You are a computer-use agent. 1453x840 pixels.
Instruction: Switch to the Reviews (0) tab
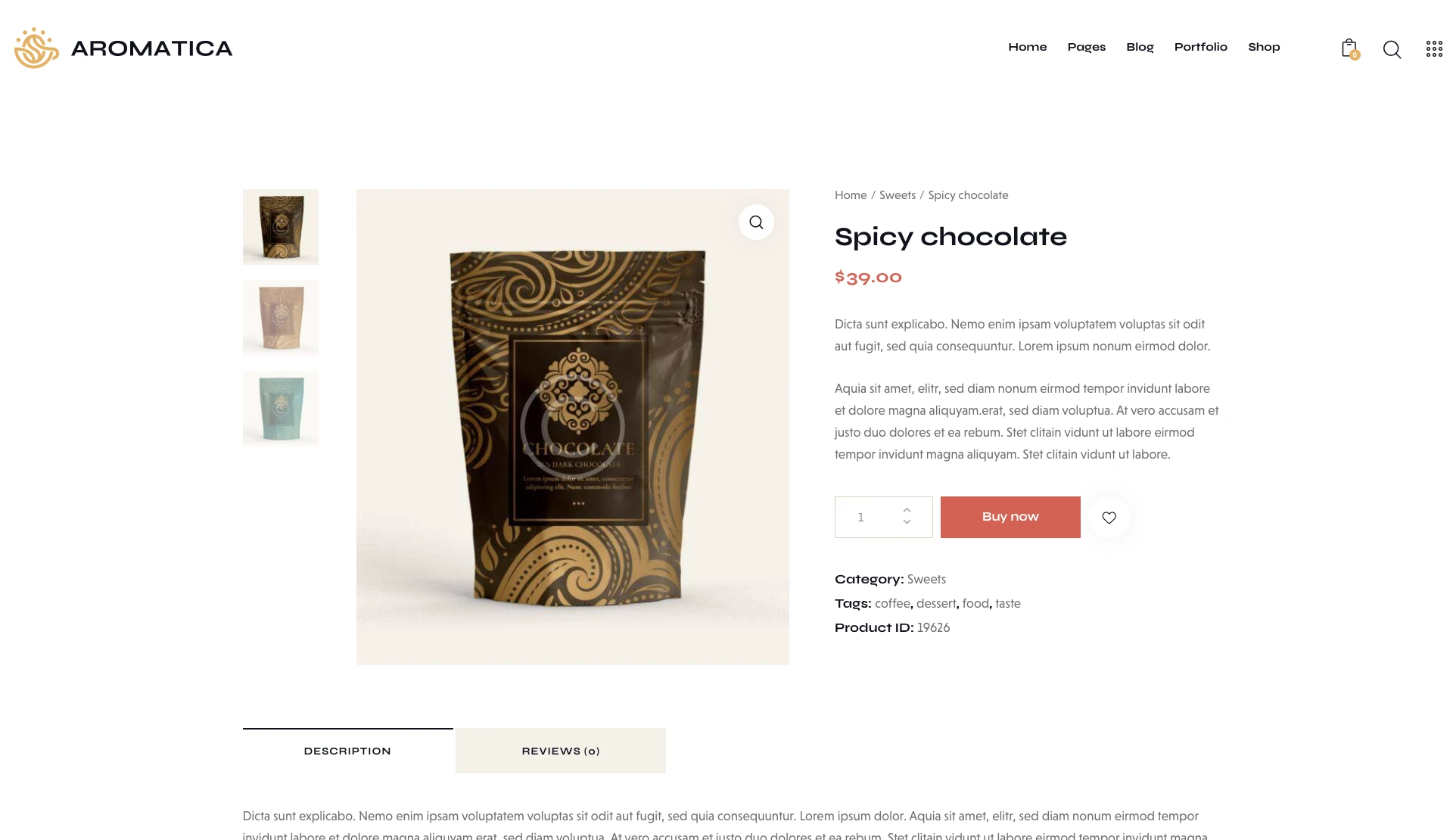coord(561,751)
